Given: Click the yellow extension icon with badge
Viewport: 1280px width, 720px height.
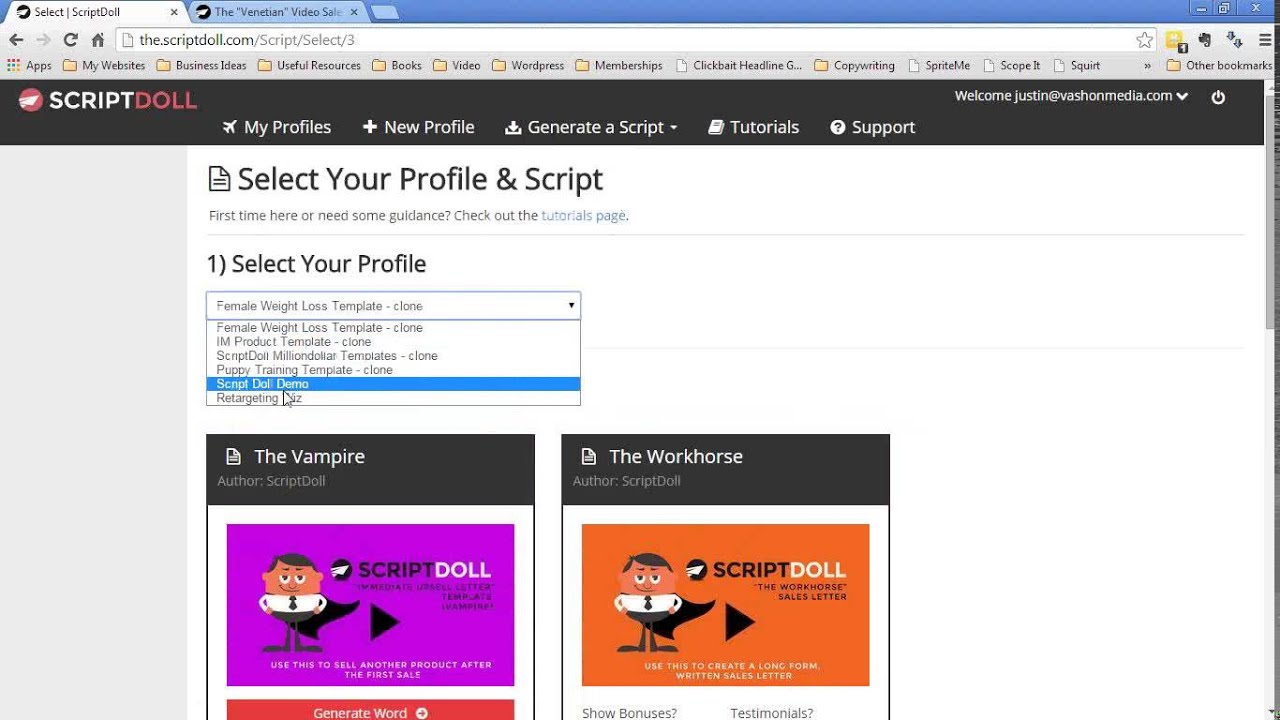Looking at the screenshot, I should 1176,41.
